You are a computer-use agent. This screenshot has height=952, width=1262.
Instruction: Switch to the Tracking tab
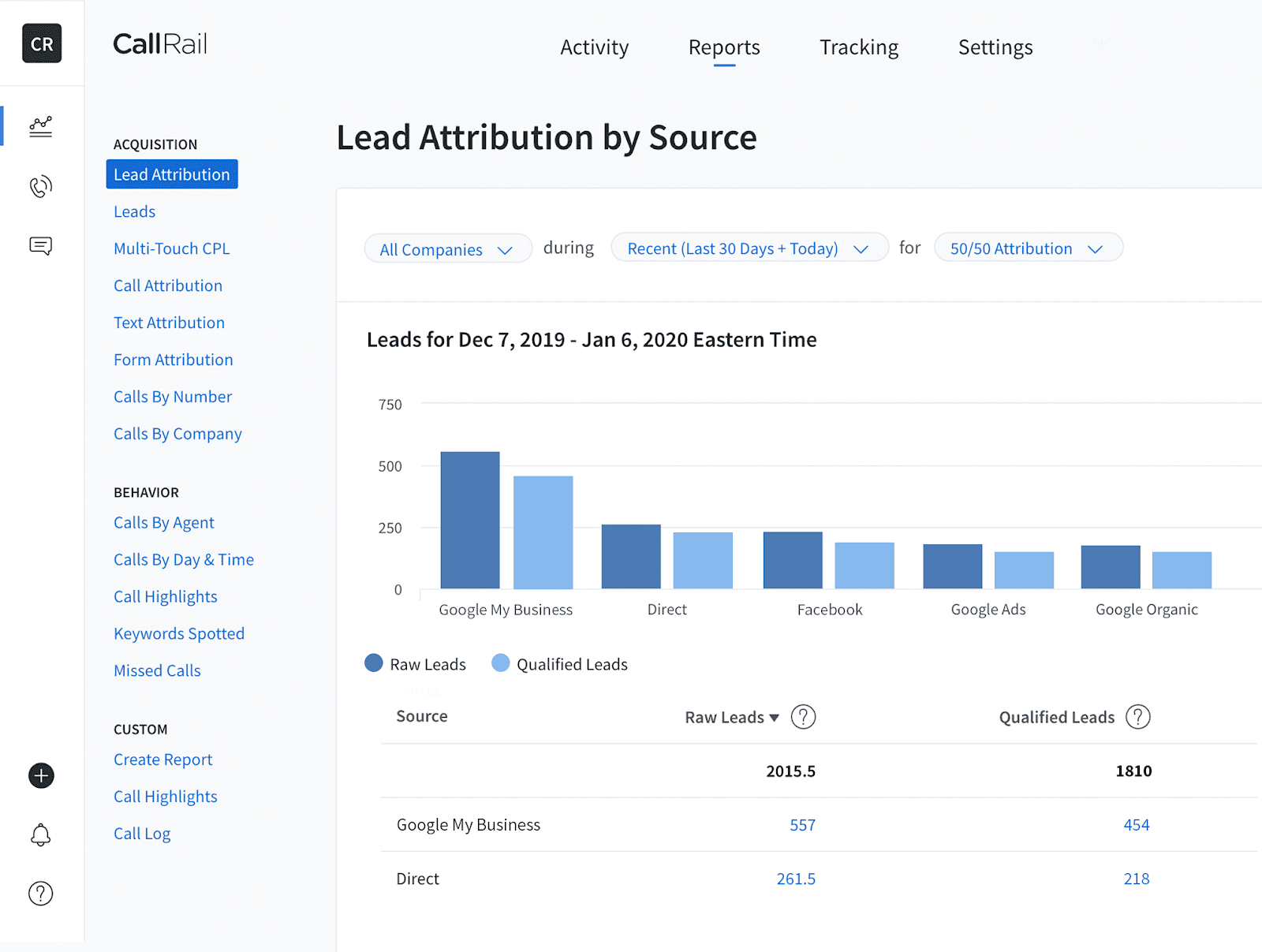[859, 47]
